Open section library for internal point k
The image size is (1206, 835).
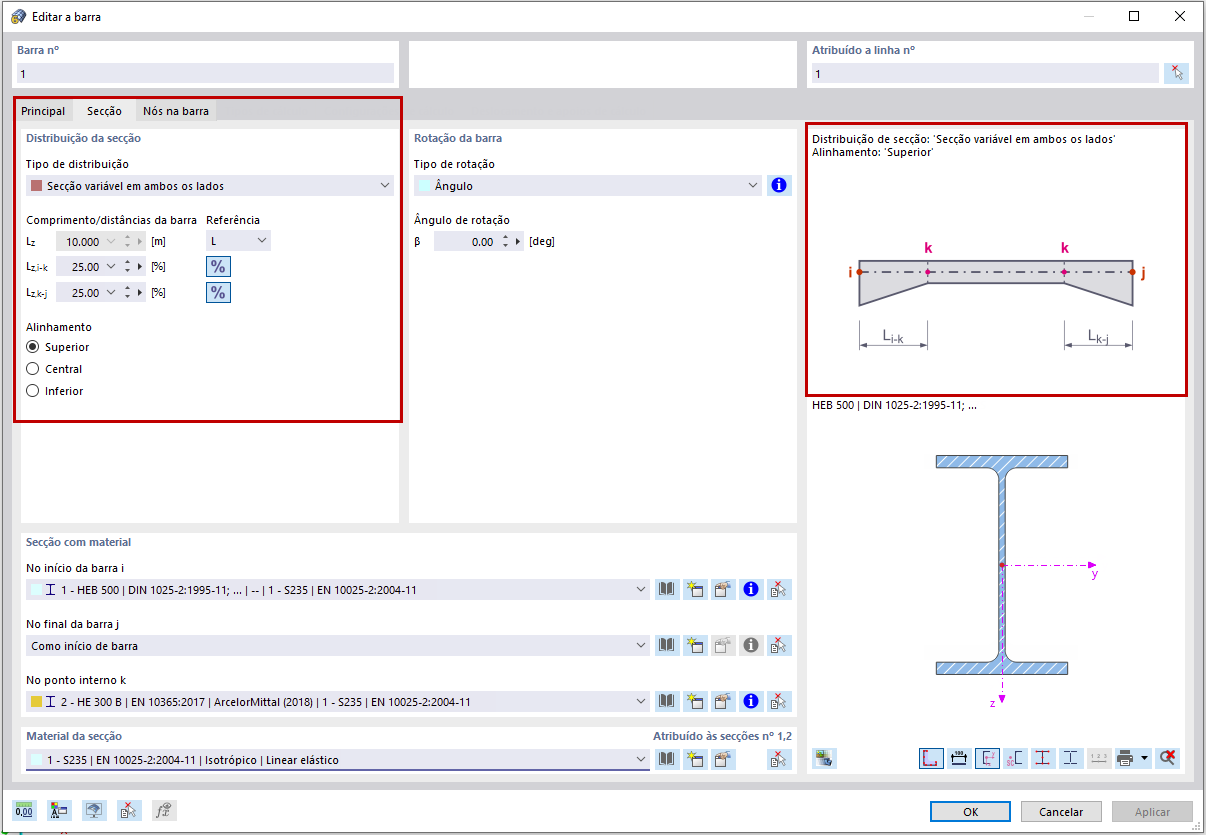667,702
